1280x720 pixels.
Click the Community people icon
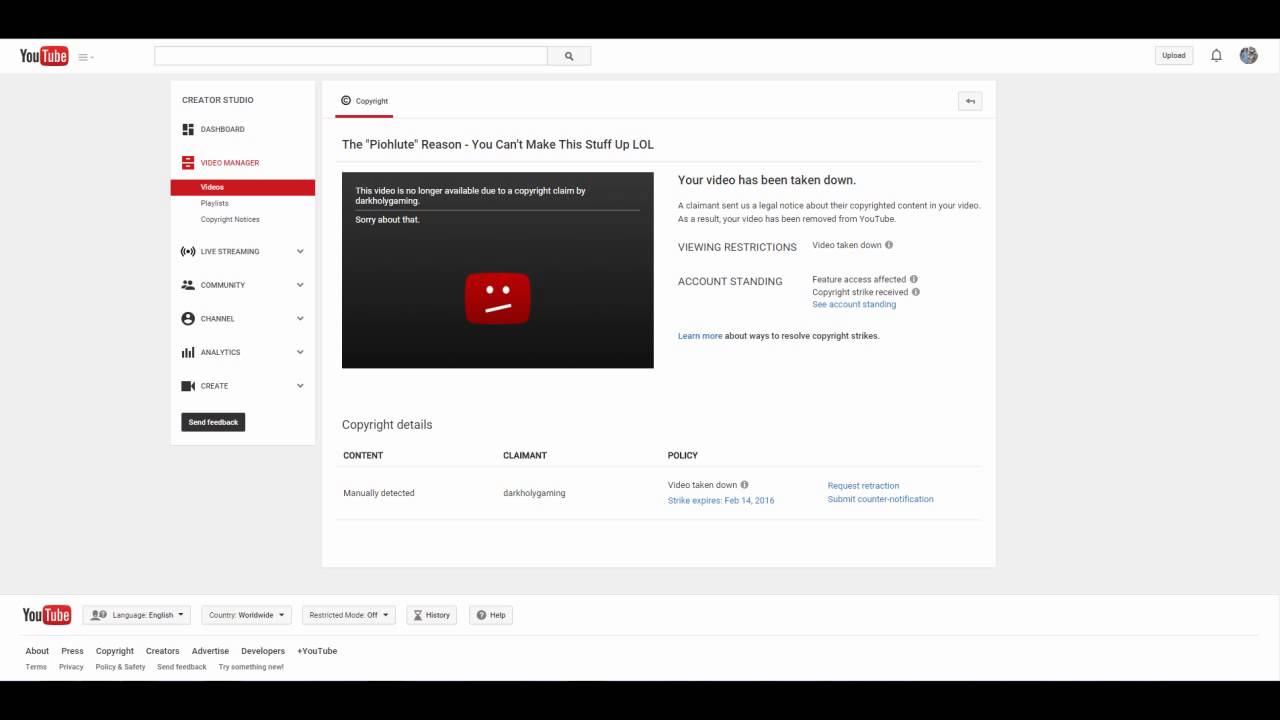(x=188, y=285)
